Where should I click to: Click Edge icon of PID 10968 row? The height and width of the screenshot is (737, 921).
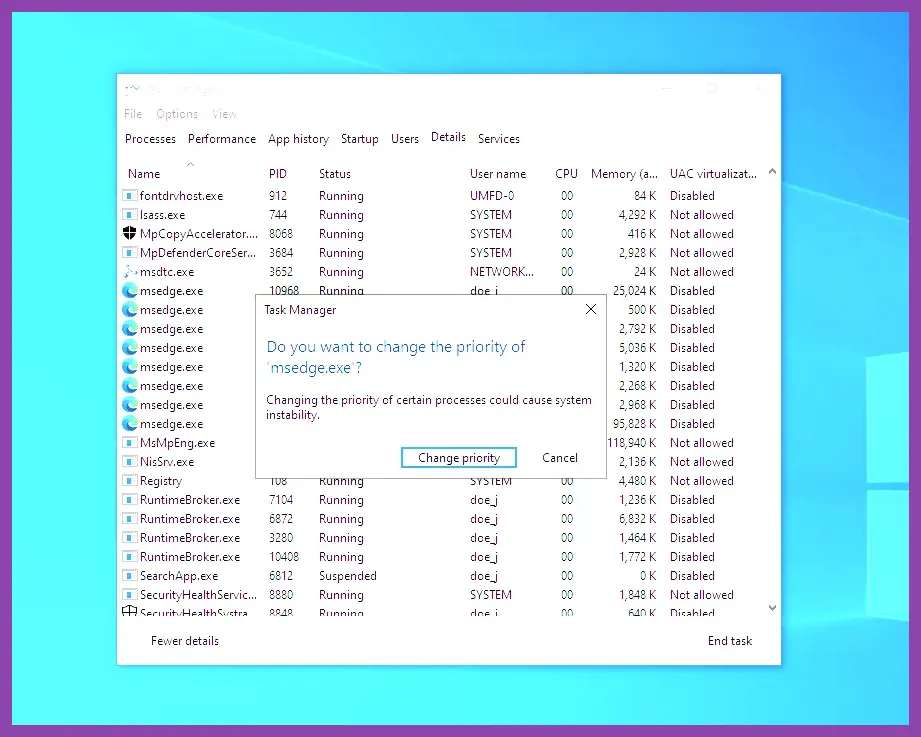click(129, 291)
